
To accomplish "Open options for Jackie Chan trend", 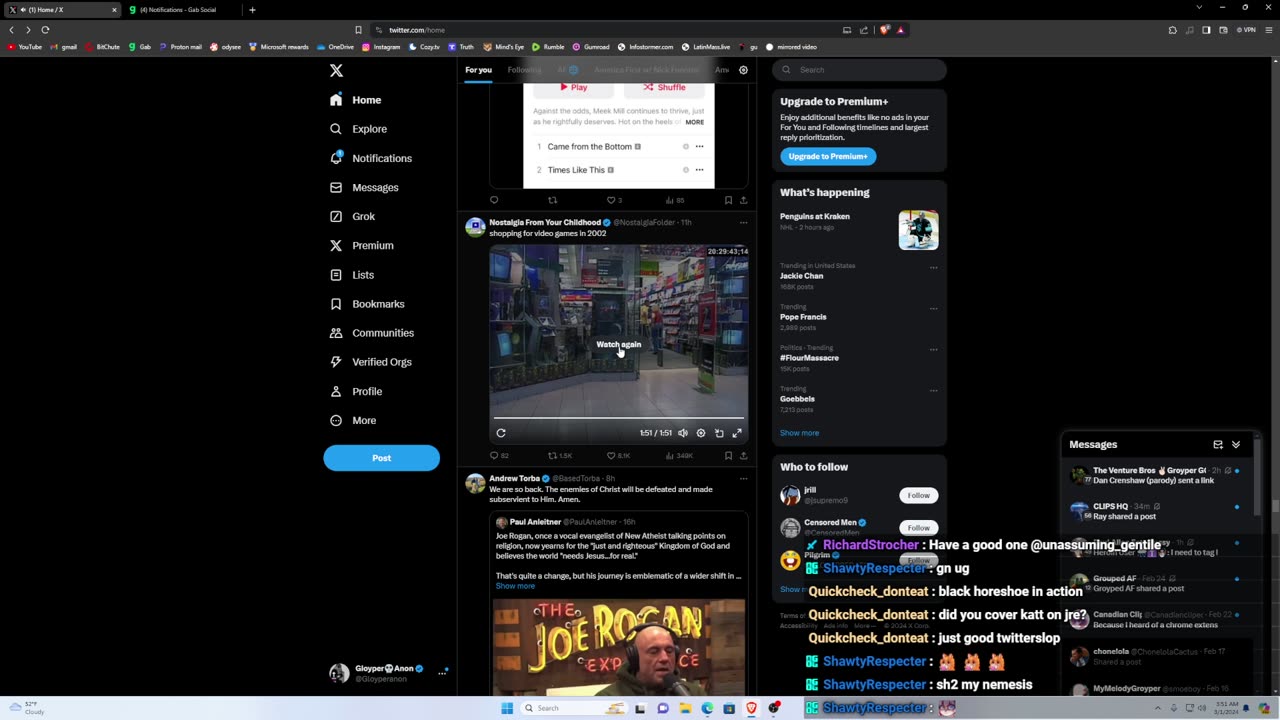I will pyautogui.click(x=933, y=267).
